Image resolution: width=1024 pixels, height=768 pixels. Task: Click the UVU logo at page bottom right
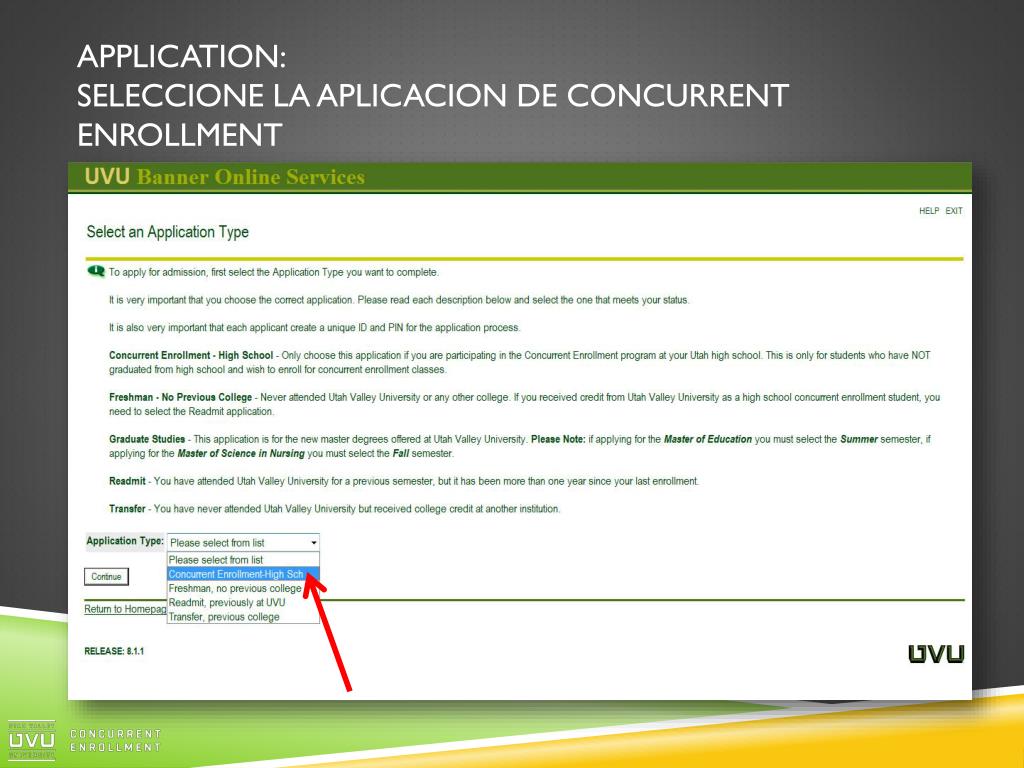tap(936, 654)
